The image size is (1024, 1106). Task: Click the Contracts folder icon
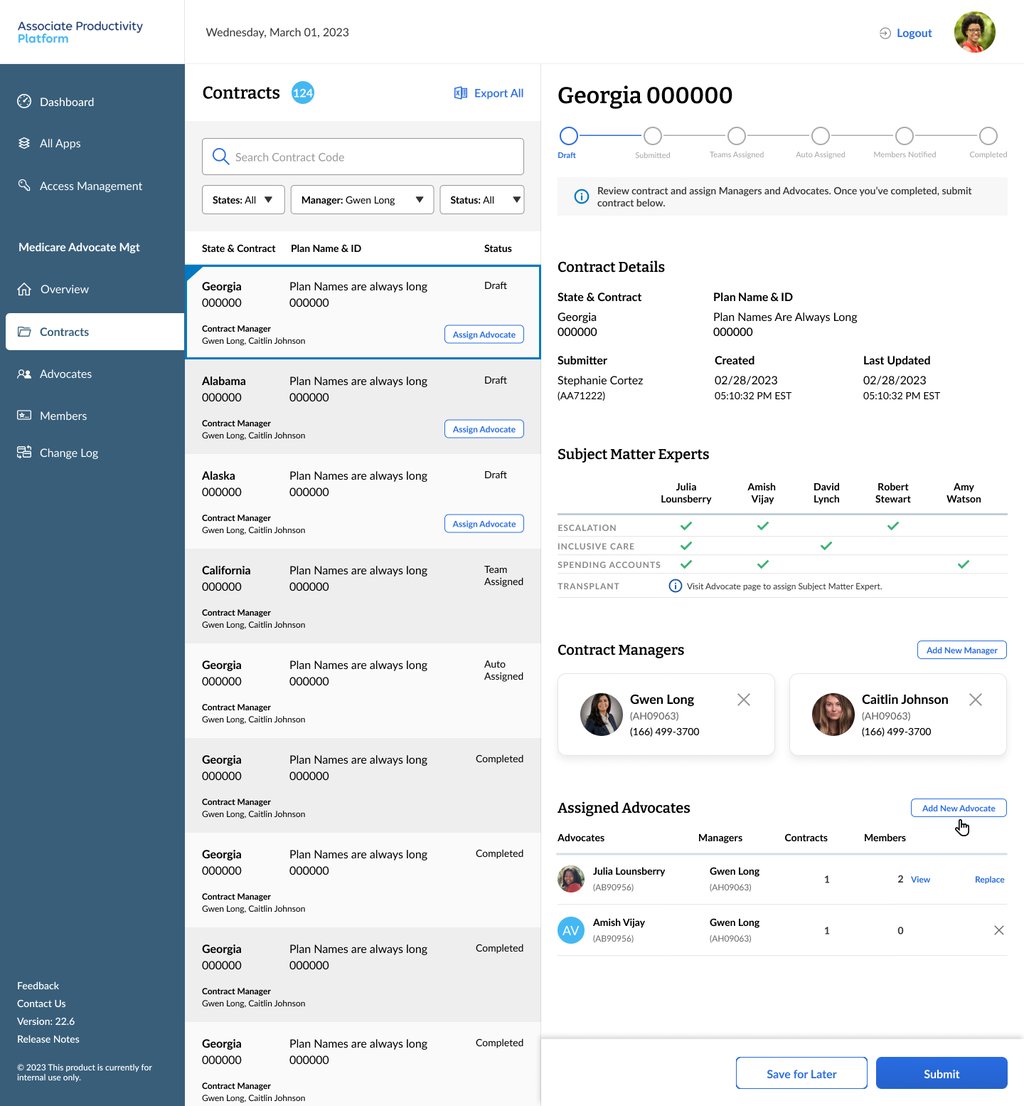pyautogui.click(x=24, y=332)
